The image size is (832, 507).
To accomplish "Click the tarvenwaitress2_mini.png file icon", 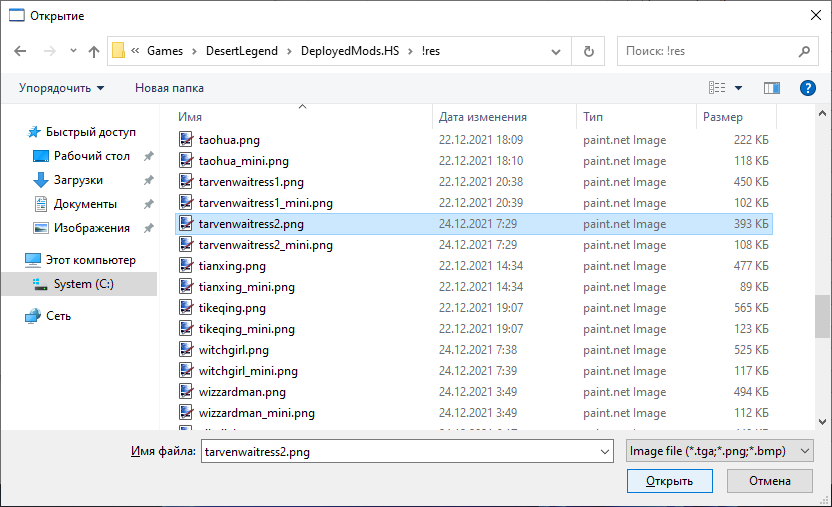I will click(x=186, y=244).
